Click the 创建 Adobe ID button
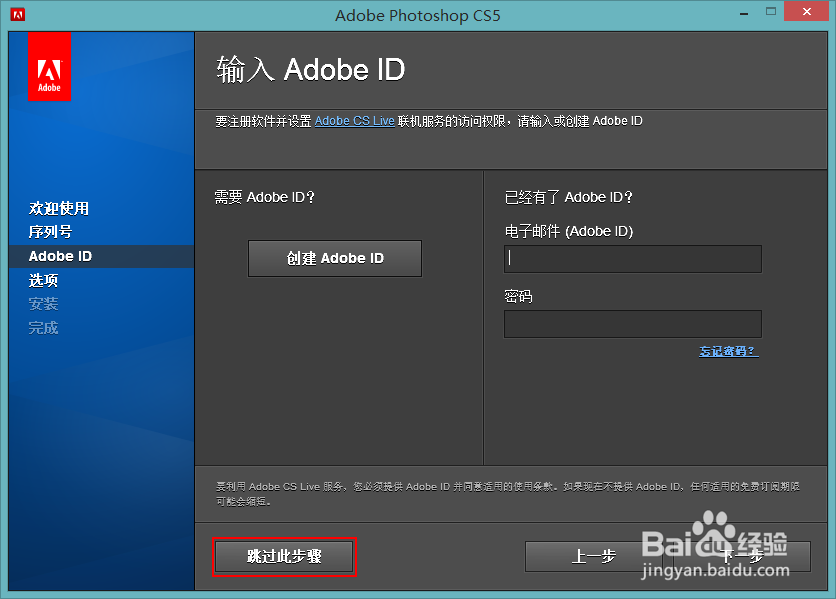This screenshot has width=836, height=599. pyautogui.click(x=334, y=258)
